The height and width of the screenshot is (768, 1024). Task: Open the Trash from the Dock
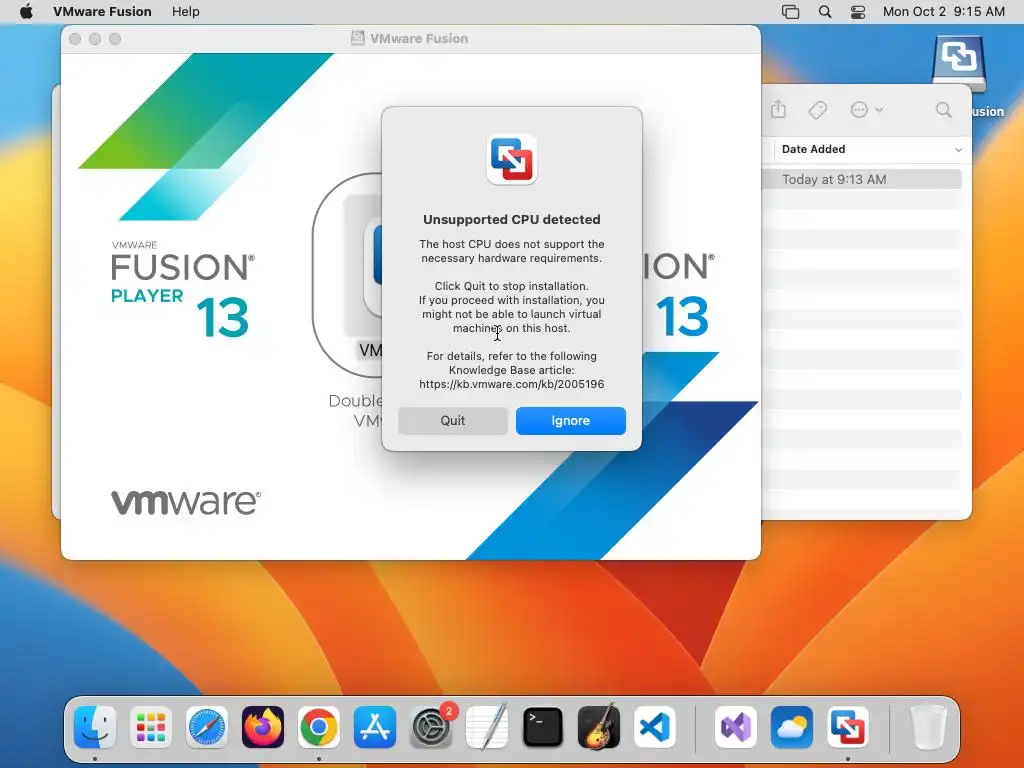(x=928, y=727)
